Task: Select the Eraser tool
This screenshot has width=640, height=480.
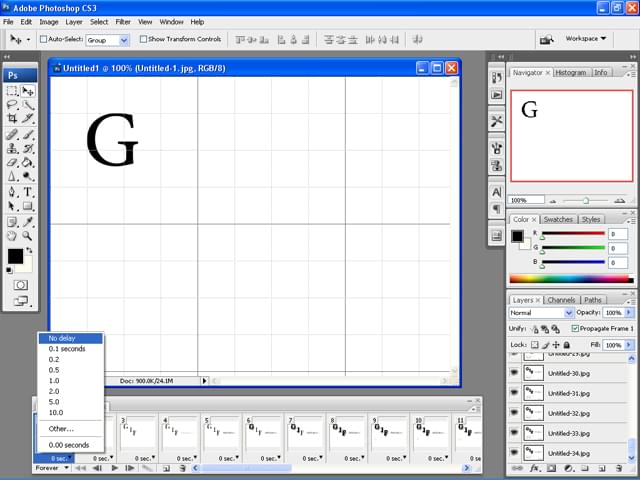Action: [x=12, y=162]
